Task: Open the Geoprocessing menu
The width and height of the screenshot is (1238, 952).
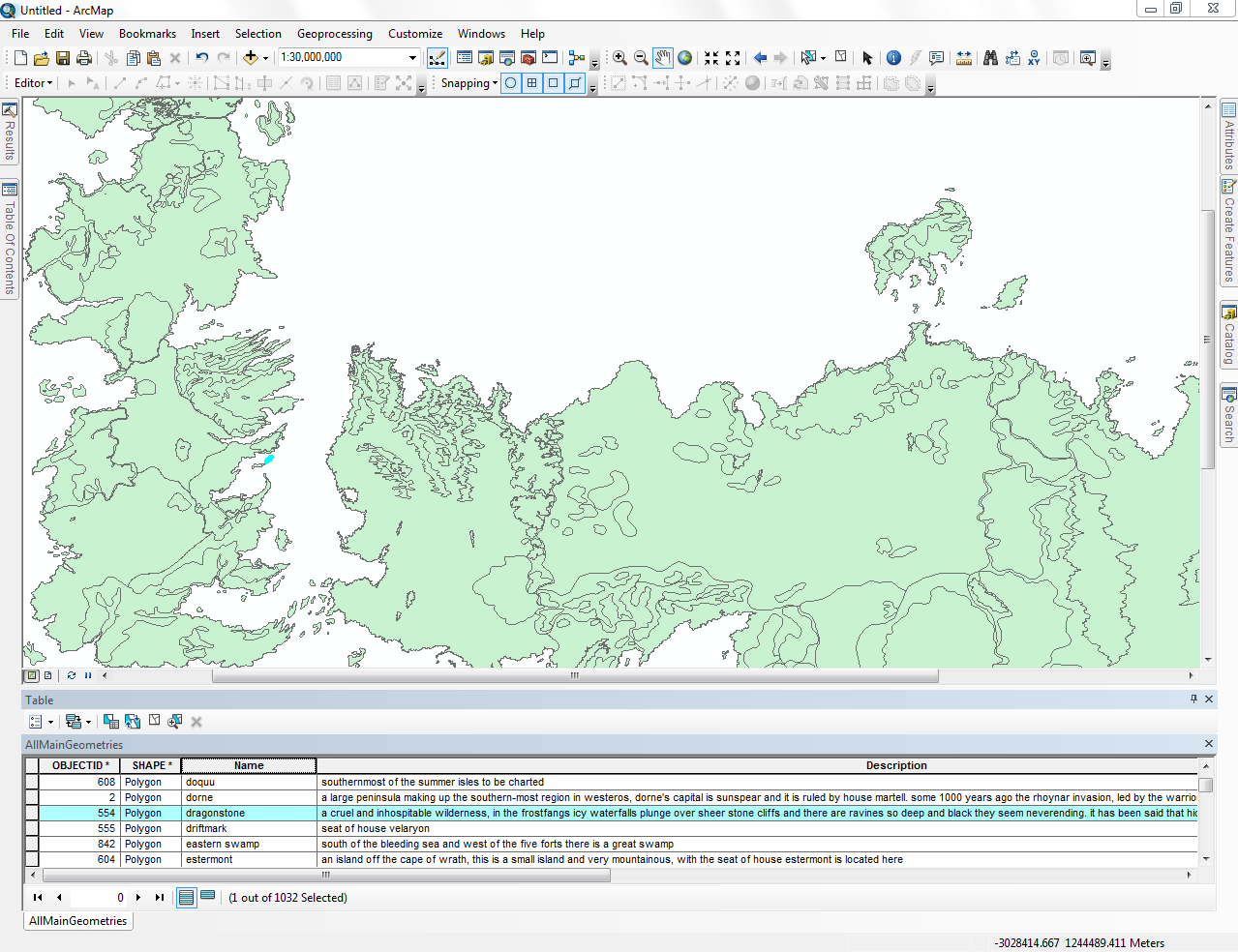Action: (x=335, y=33)
